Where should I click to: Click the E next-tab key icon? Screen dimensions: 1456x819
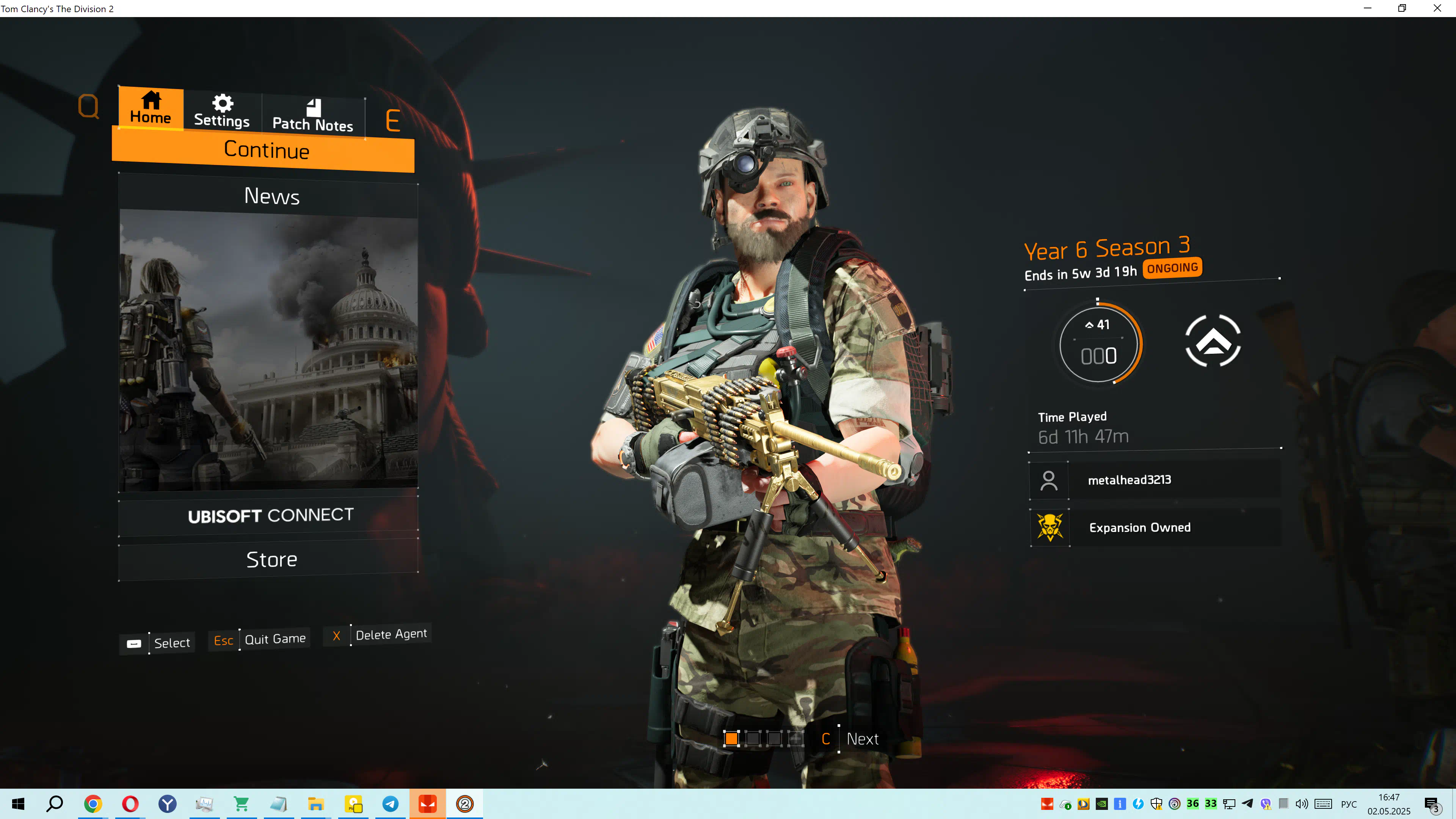(x=393, y=121)
